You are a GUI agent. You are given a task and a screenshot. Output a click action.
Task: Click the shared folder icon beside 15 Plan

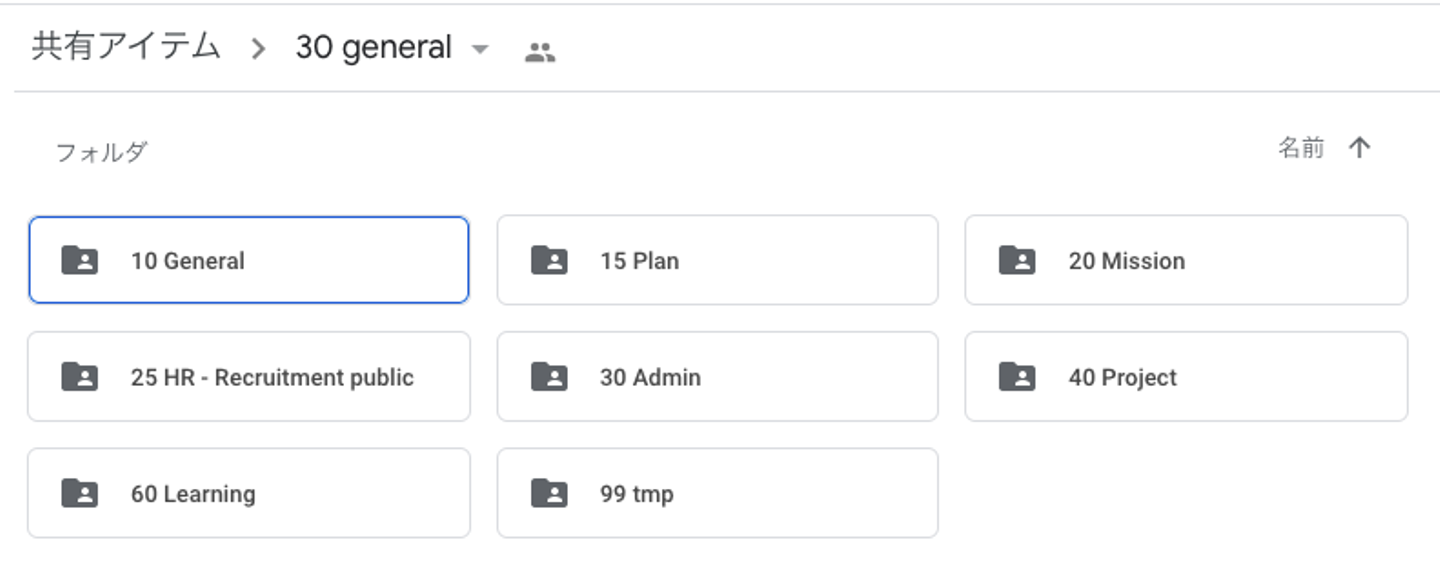click(x=549, y=261)
